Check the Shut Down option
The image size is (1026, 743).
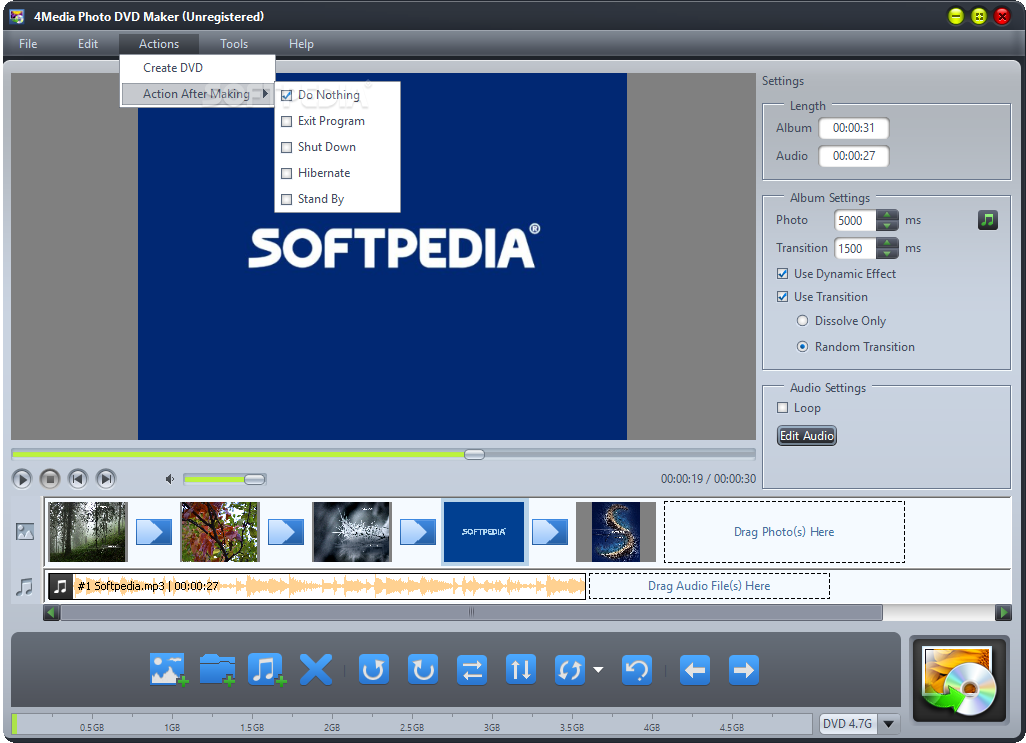287,147
